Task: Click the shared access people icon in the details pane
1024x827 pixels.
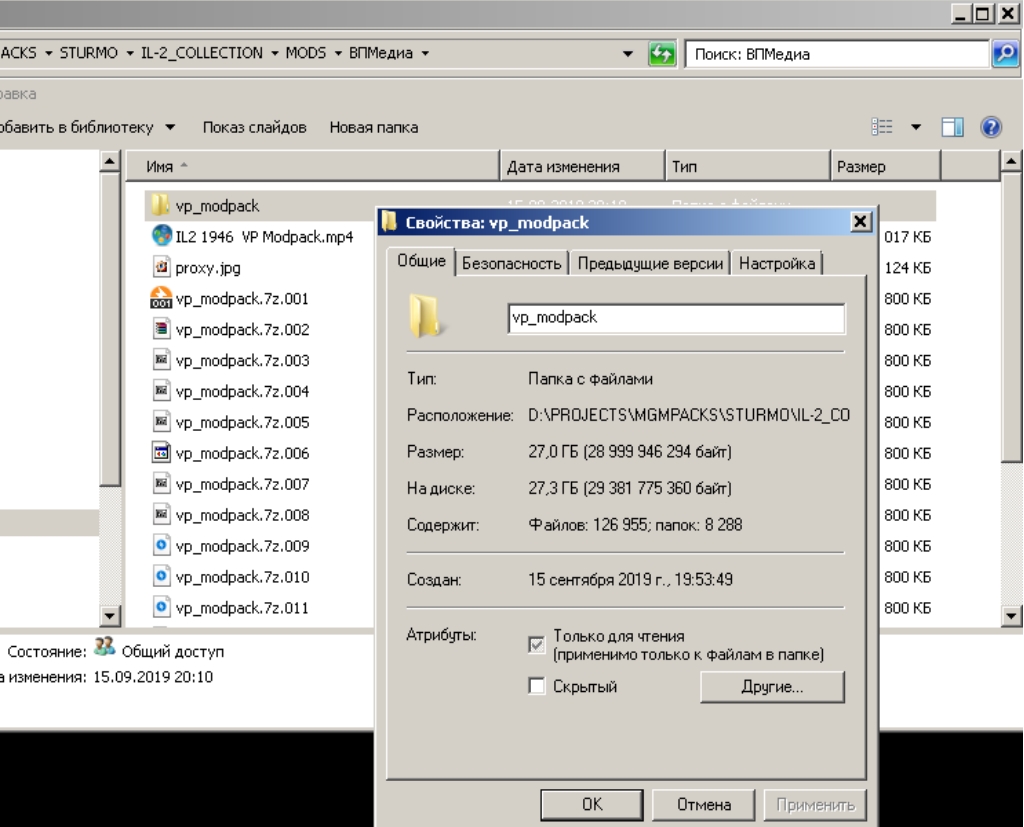Action: (x=104, y=647)
